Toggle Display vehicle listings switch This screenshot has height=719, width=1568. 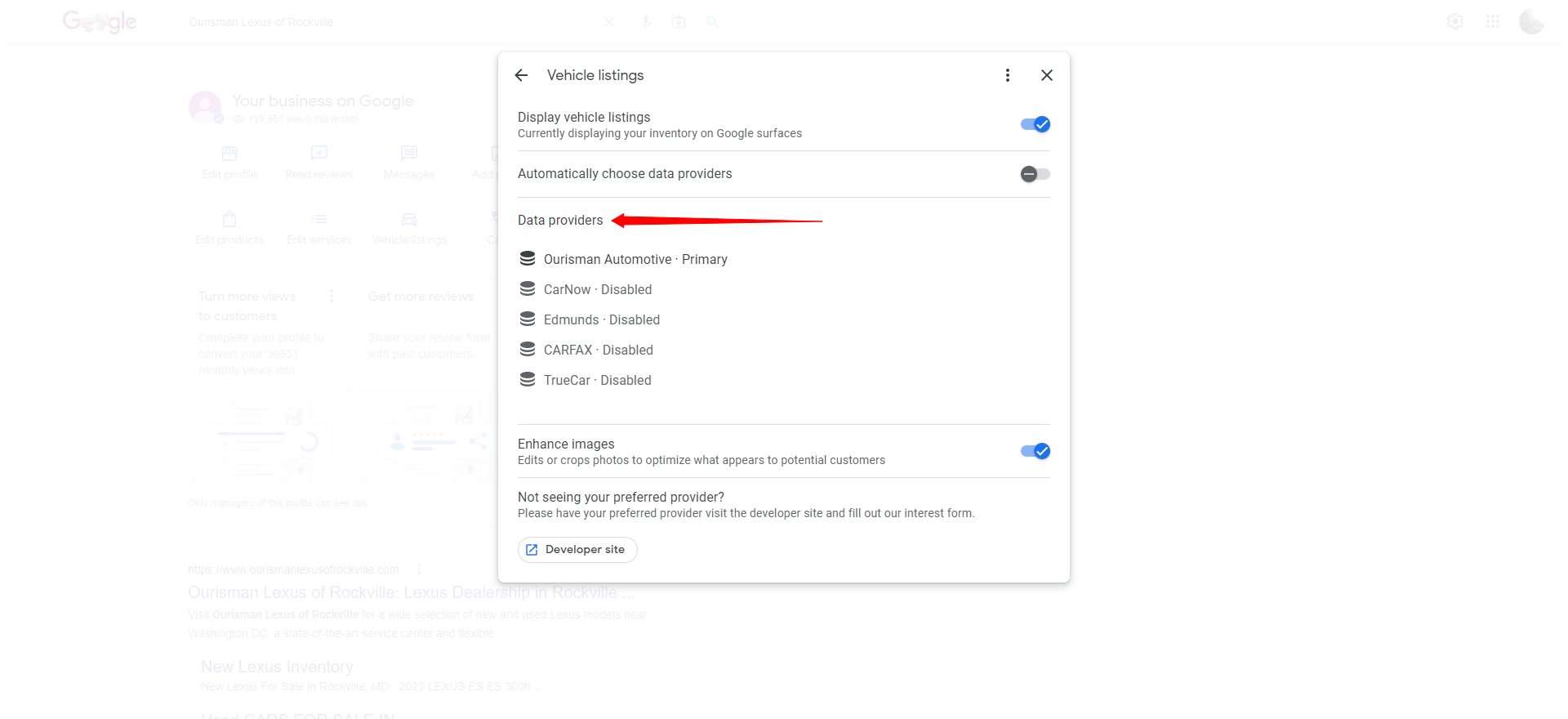coord(1035,124)
